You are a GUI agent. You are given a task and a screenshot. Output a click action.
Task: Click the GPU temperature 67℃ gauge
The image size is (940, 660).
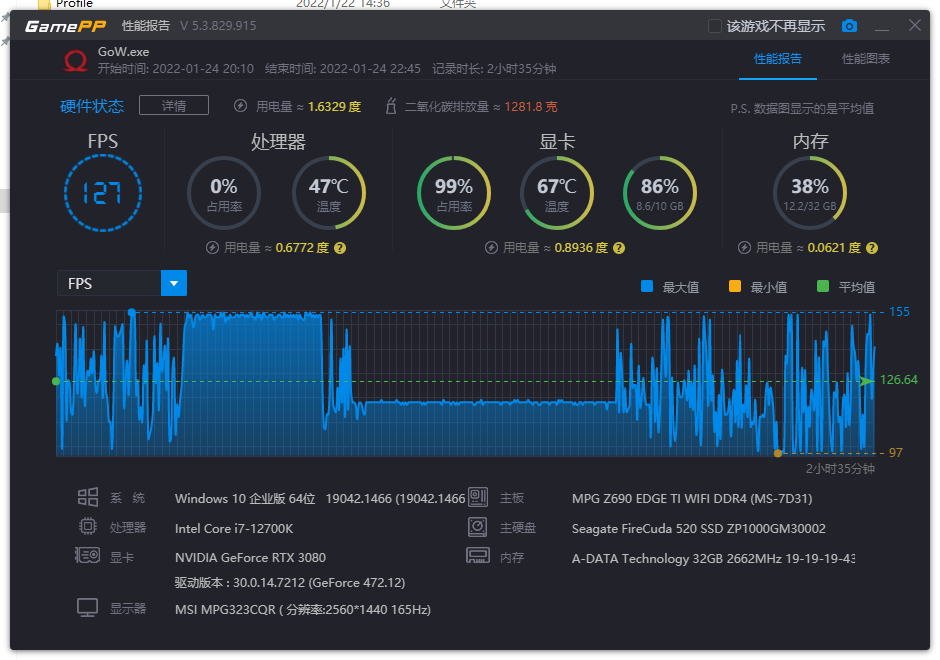[557, 193]
